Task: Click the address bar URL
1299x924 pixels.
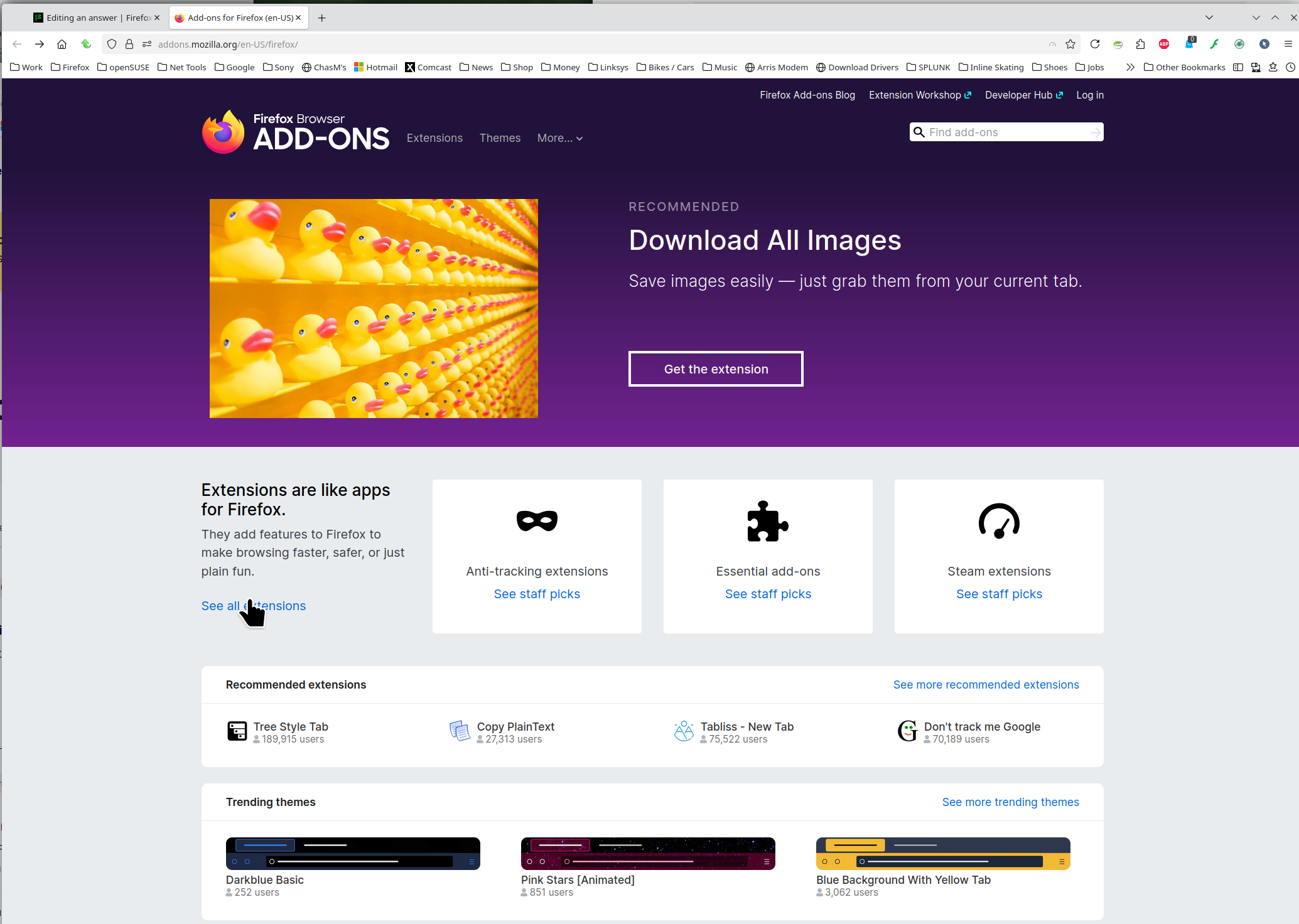Action: pos(228,45)
